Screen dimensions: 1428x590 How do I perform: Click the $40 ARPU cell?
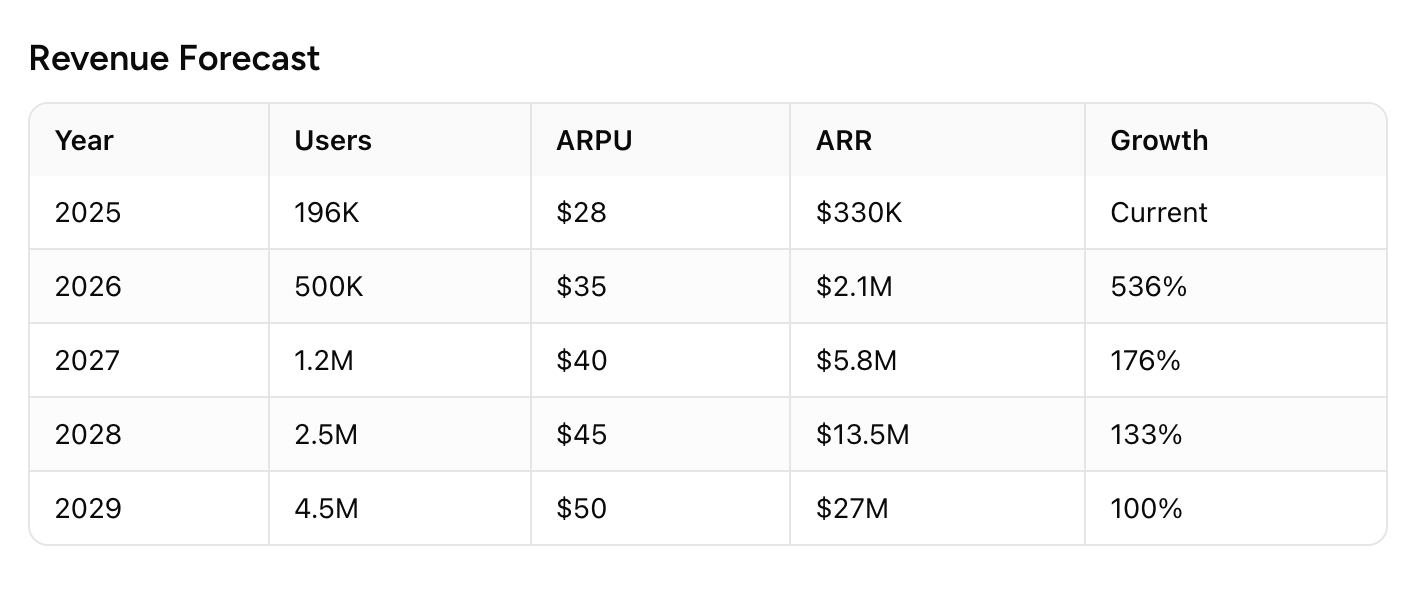(582, 361)
